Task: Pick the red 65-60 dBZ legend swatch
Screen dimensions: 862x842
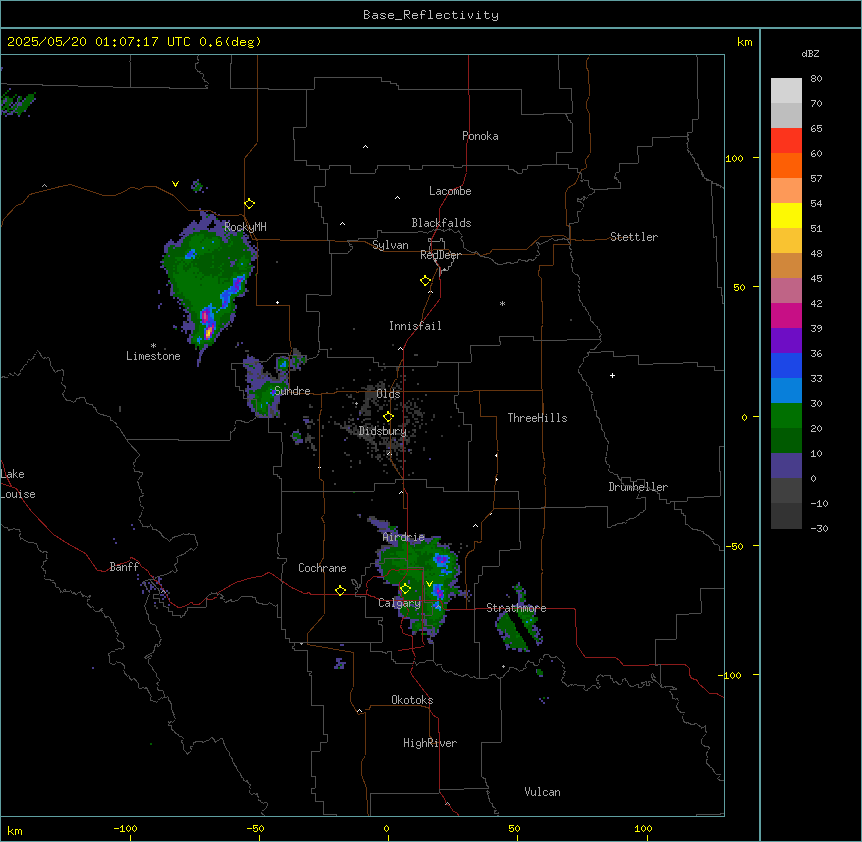Action: (786, 141)
